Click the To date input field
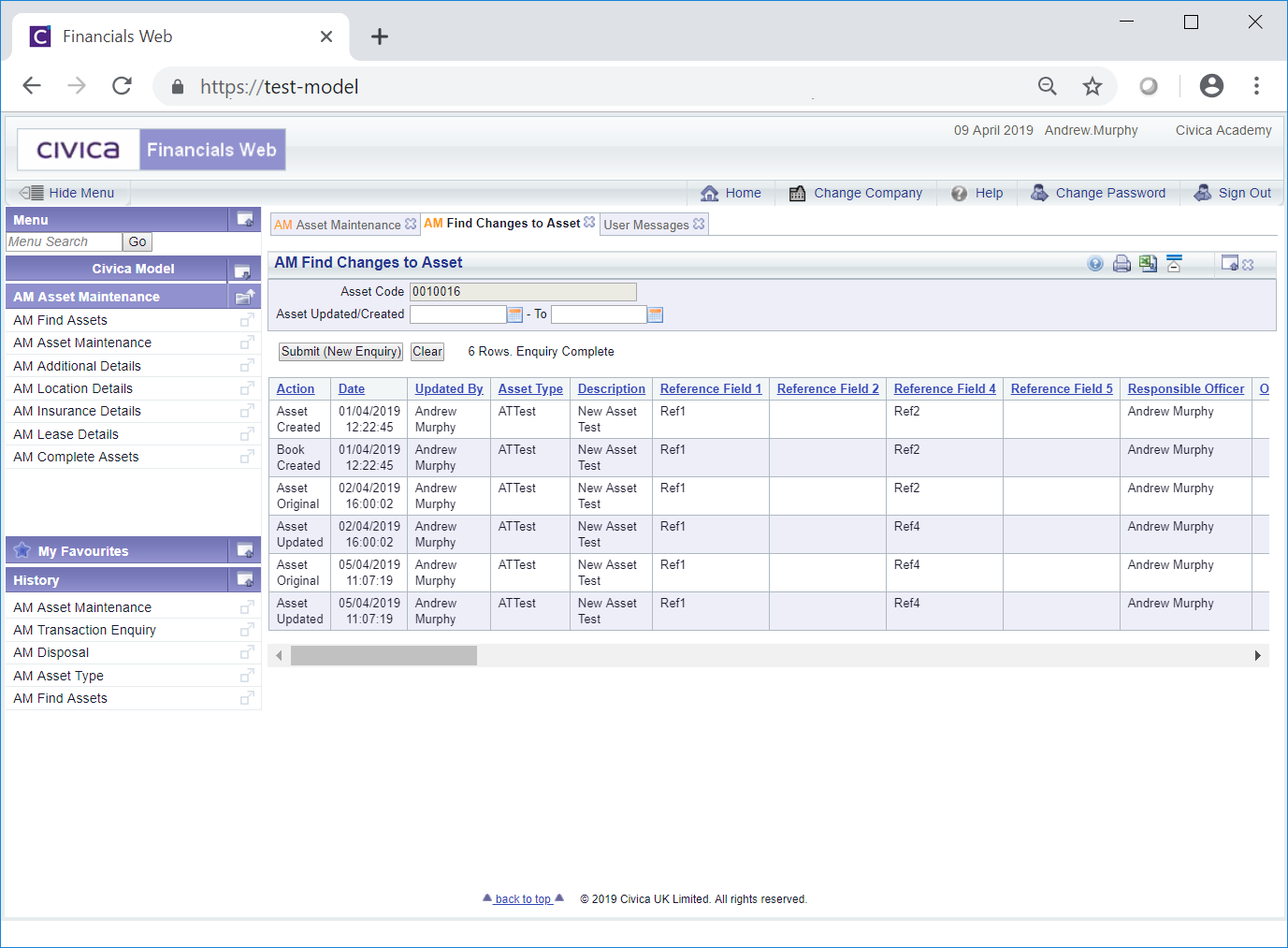 (x=599, y=314)
